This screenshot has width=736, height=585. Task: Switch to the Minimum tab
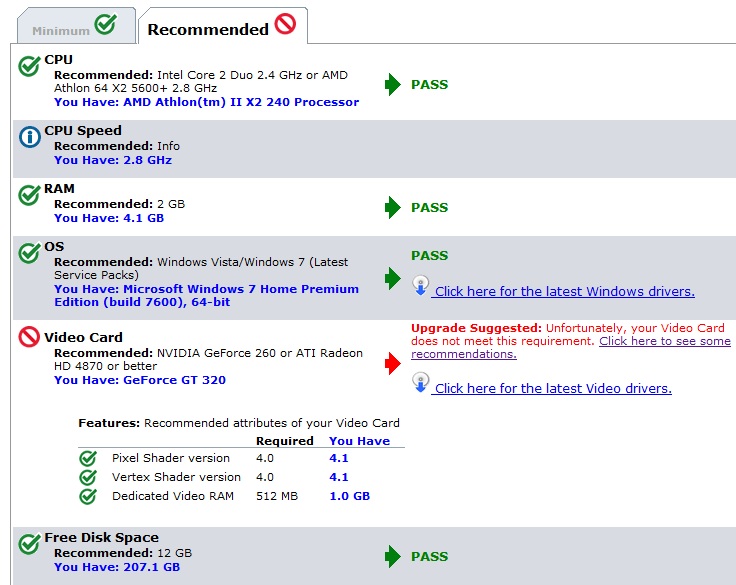pyautogui.click(x=77, y=26)
